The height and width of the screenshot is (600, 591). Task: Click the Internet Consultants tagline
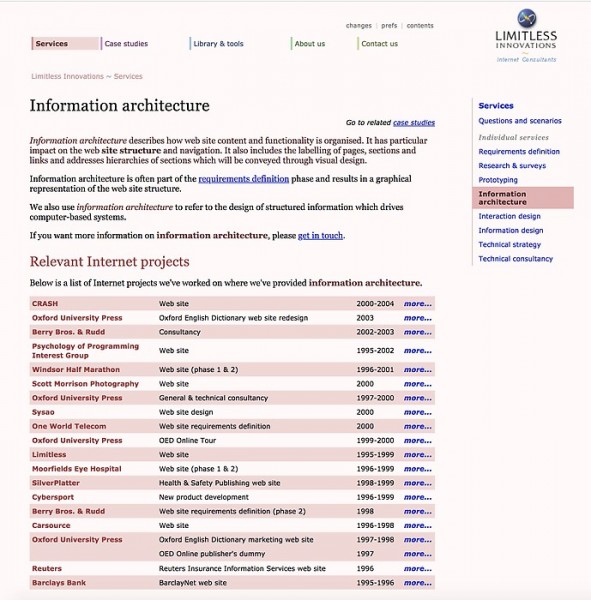coord(526,59)
